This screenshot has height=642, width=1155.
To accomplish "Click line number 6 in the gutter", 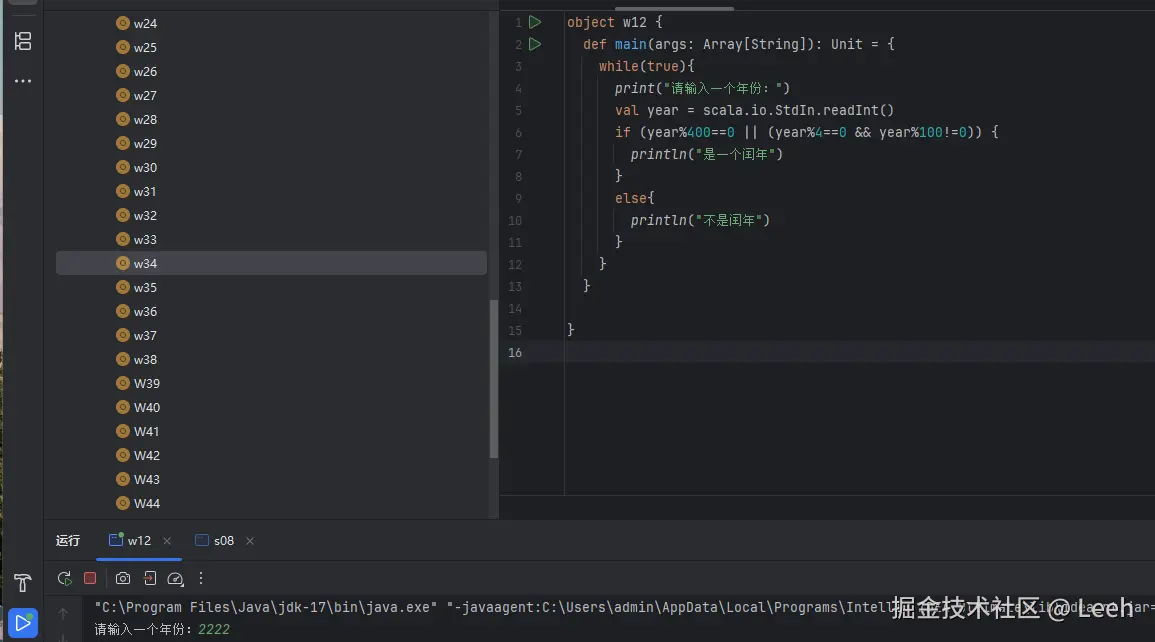I will tap(519, 133).
